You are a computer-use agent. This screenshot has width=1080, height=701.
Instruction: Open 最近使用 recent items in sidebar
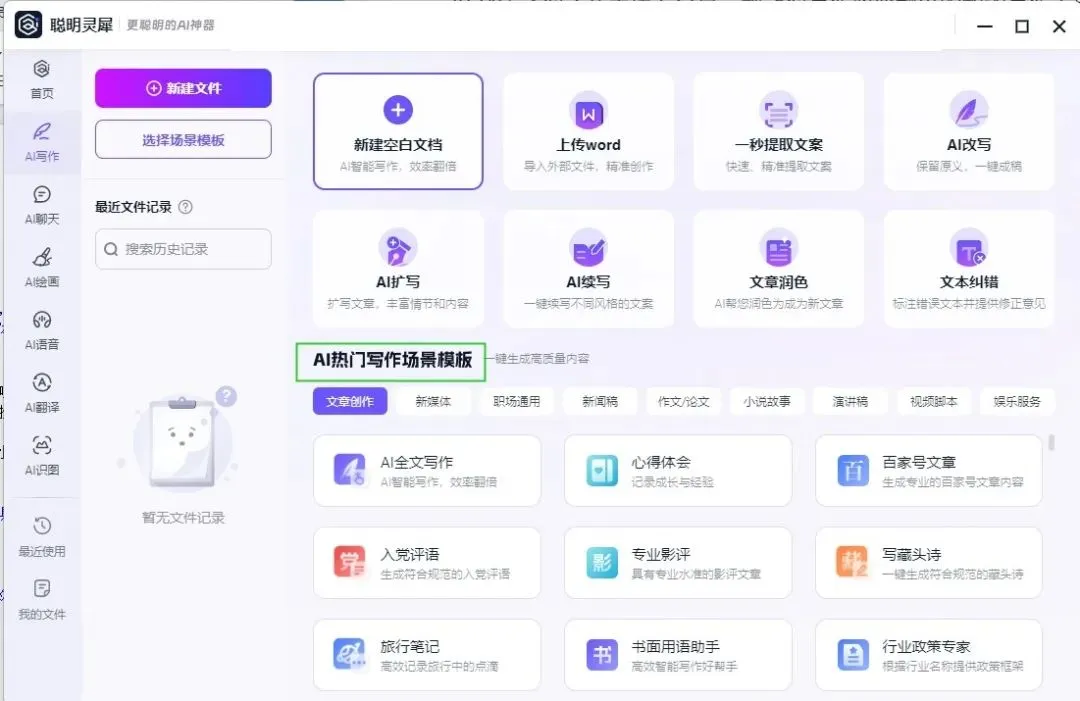(x=41, y=534)
